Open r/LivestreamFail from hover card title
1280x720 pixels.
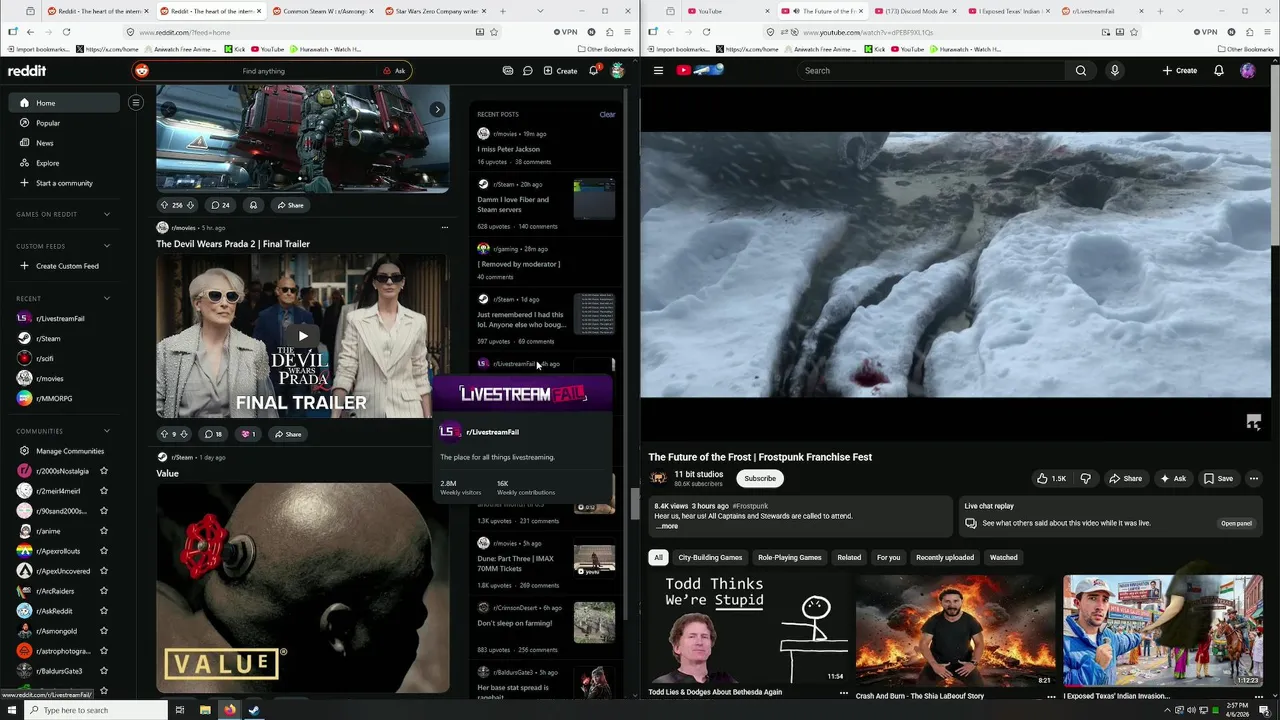tap(492, 432)
